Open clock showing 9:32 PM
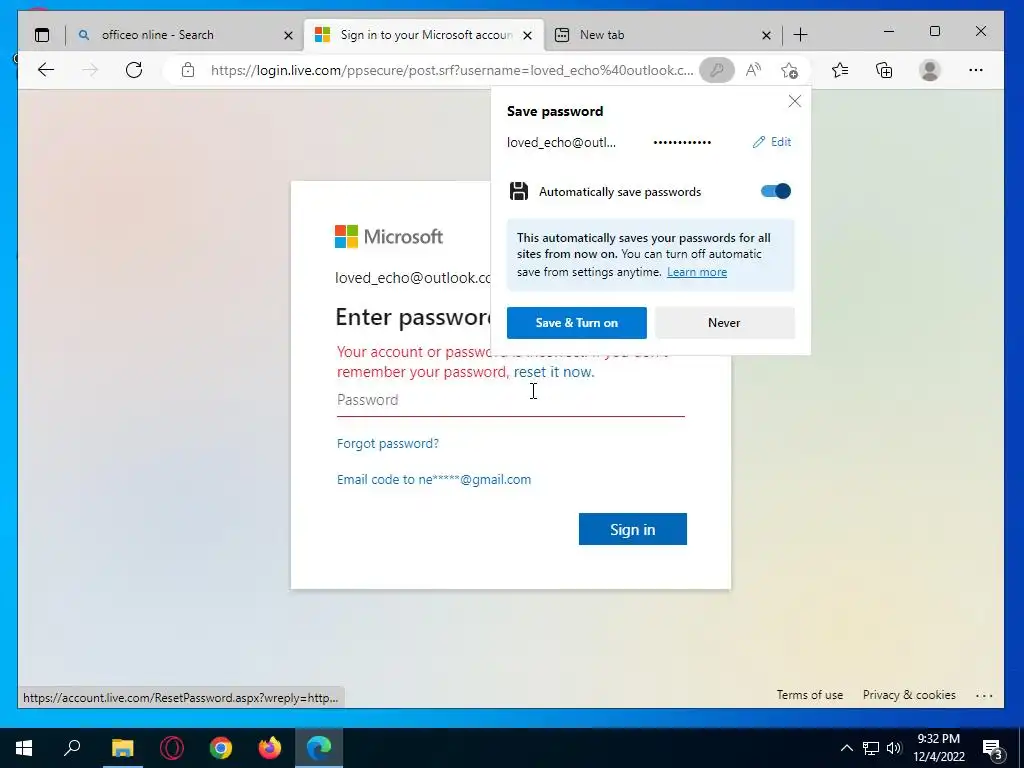This screenshot has height=768, width=1024. (938, 748)
